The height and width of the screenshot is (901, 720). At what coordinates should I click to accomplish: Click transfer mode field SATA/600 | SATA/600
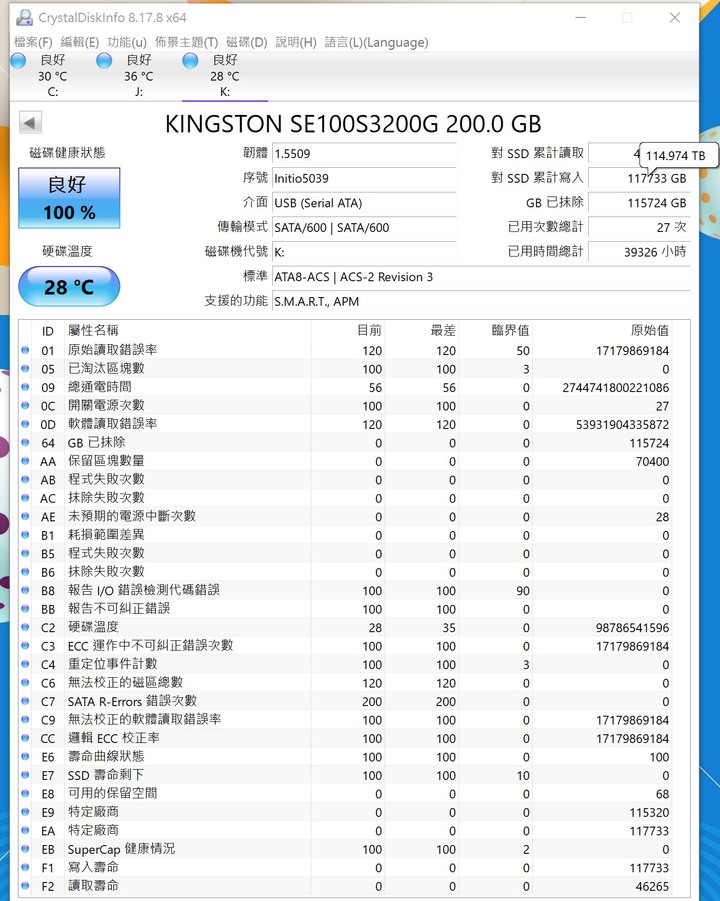[x=364, y=227]
